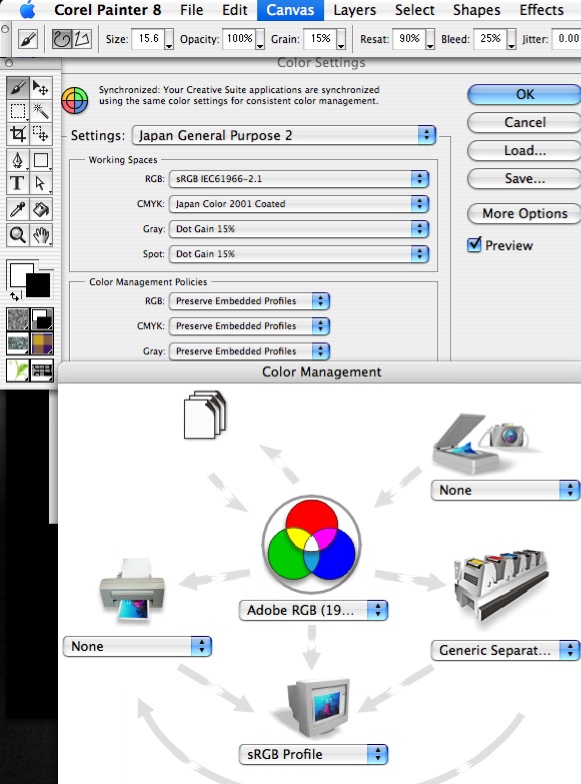Toggle the Preview checkbox
The width and height of the screenshot is (581, 784).
(x=474, y=244)
